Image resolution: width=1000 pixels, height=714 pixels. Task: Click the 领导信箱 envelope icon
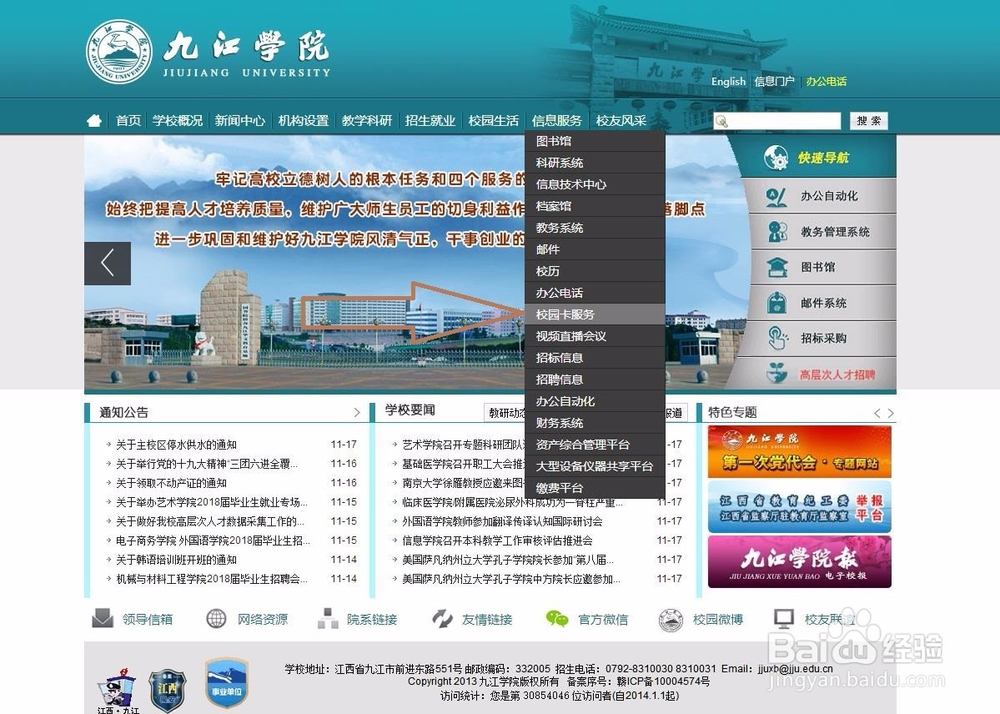pos(99,619)
